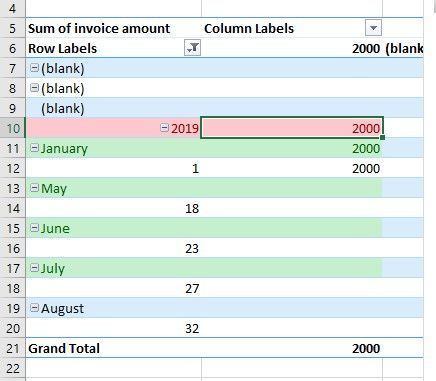
Task: Collapse the July group
Action: [x=34, y=268]
